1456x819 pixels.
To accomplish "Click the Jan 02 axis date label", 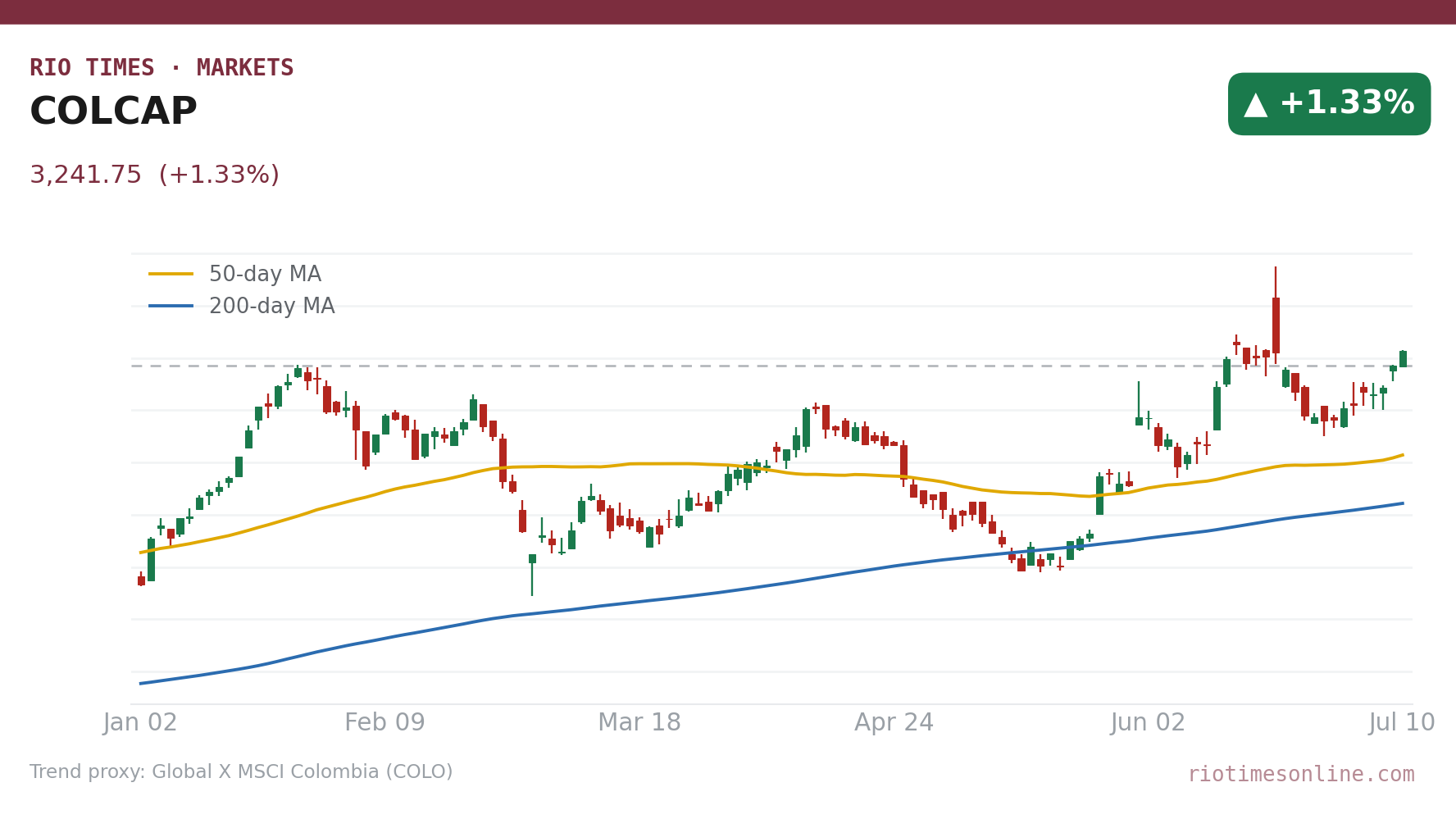I will click(140, 723).
